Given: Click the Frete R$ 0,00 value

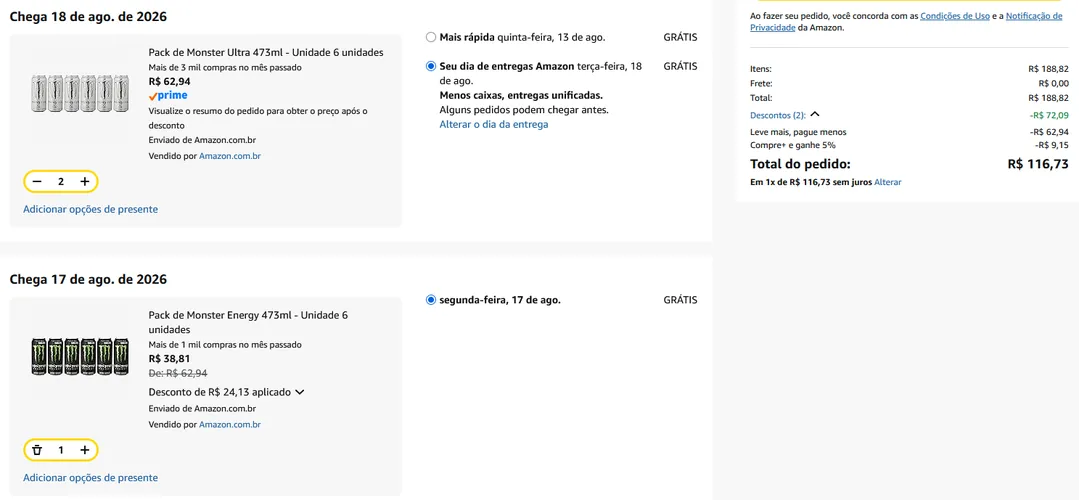Looking at the screenshot, I should pyautogui.click(x=1053, y=83).
